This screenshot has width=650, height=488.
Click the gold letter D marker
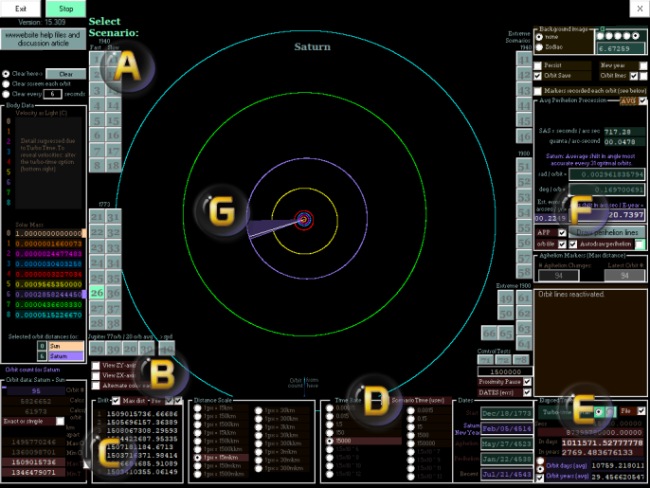(374, 401)
